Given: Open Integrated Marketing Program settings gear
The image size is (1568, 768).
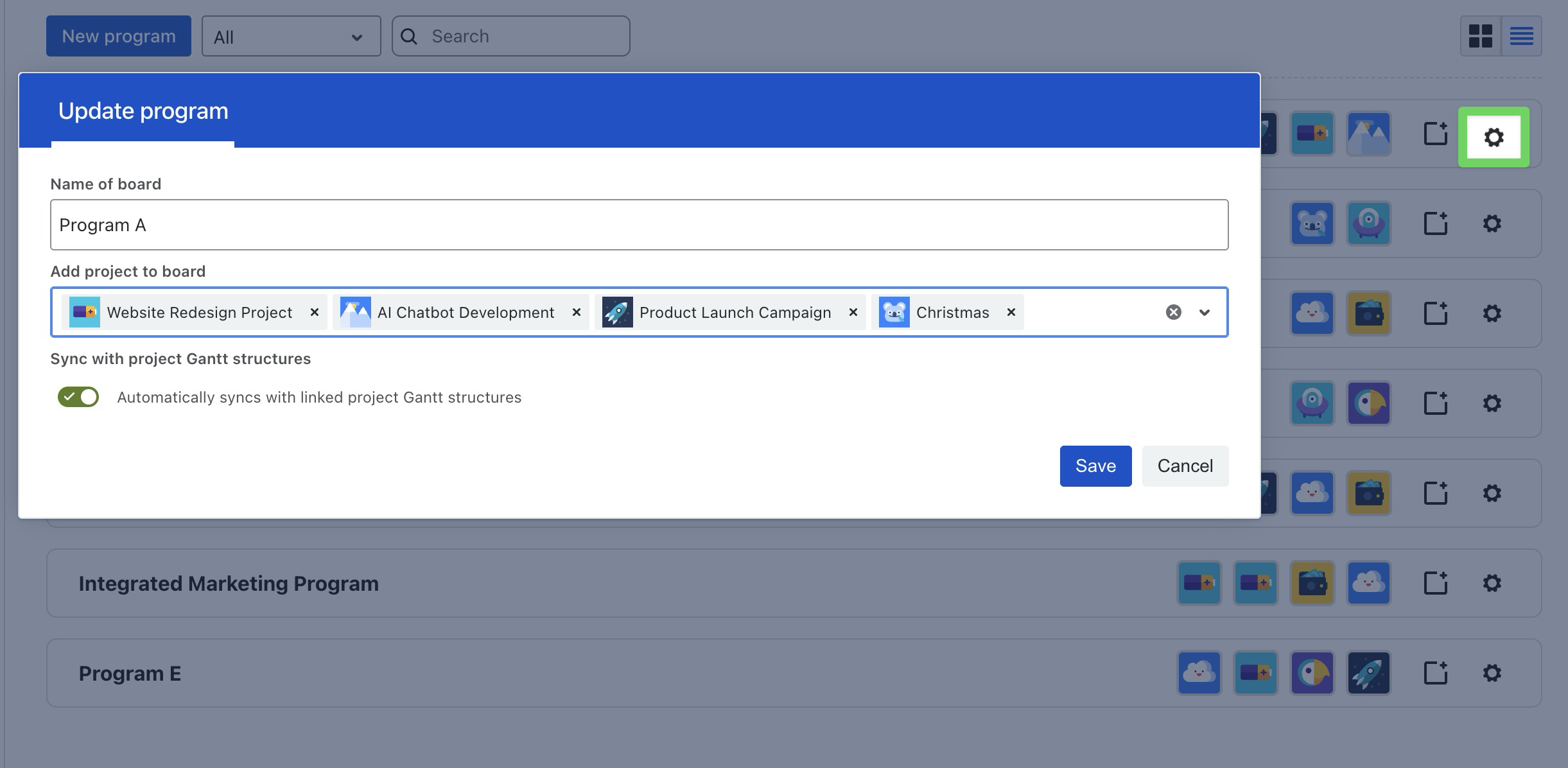Looking at the screenshot, I should coord(1492,583).
